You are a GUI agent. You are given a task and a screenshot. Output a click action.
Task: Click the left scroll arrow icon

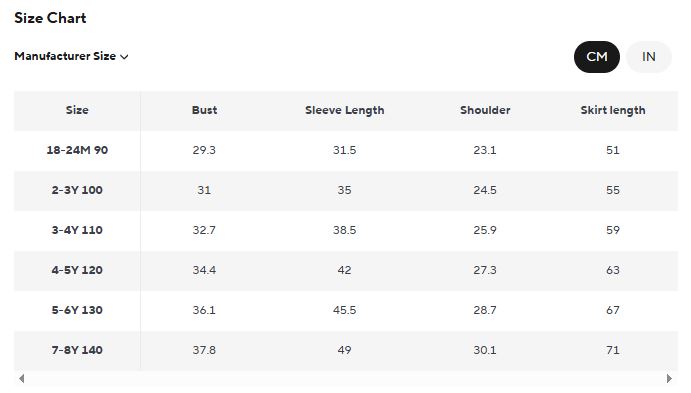point(22,378)
